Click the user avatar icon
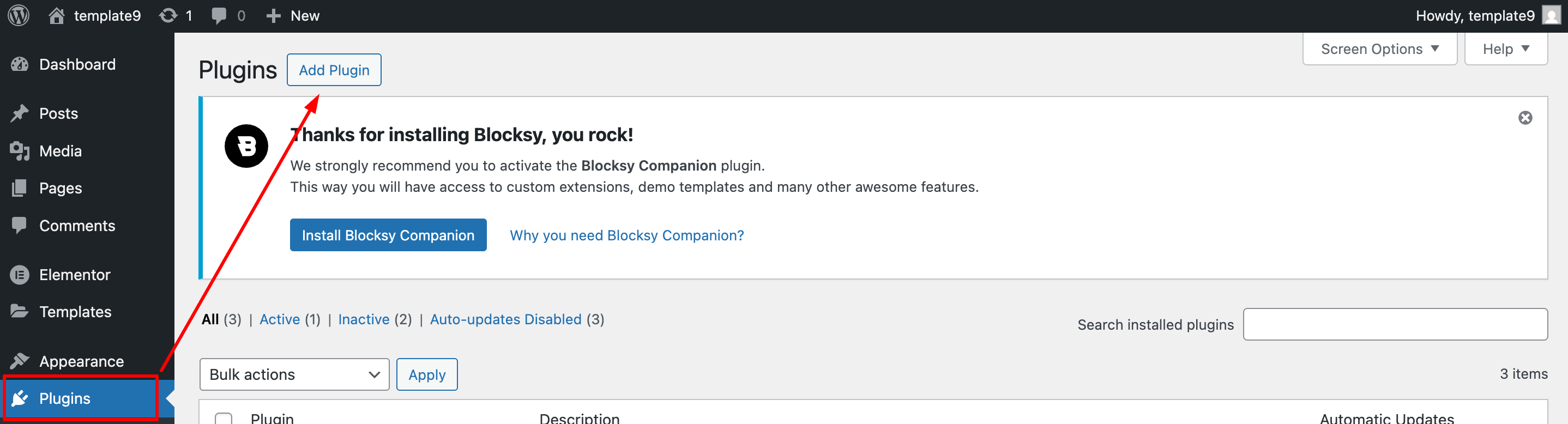 [x=1551, y=16]
